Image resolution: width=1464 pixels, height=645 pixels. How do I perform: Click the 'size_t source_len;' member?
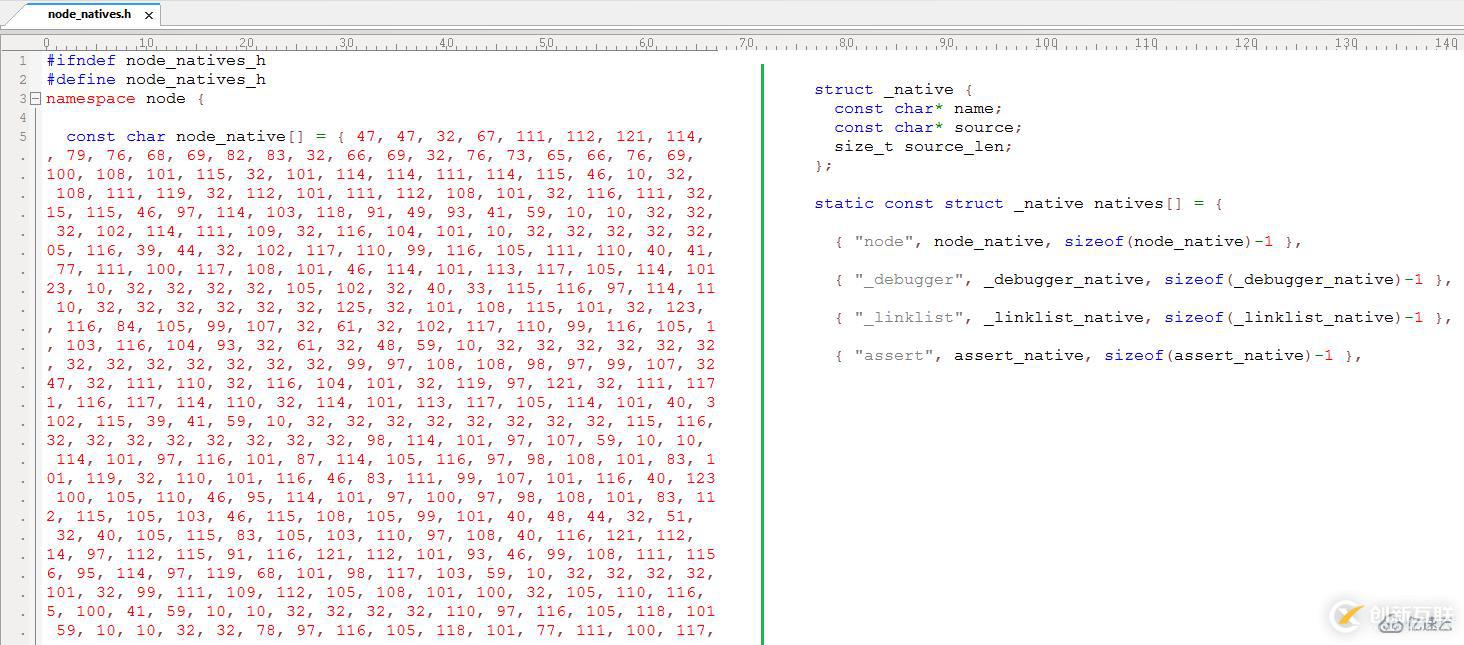click(x=924, y=147)
